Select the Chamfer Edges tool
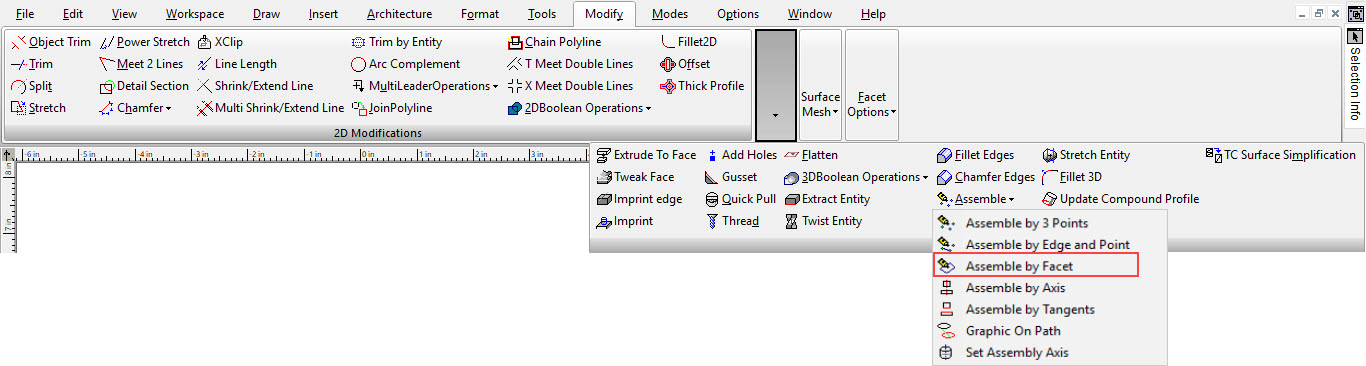Viewport: 1366px width, 366px height. 986,177
